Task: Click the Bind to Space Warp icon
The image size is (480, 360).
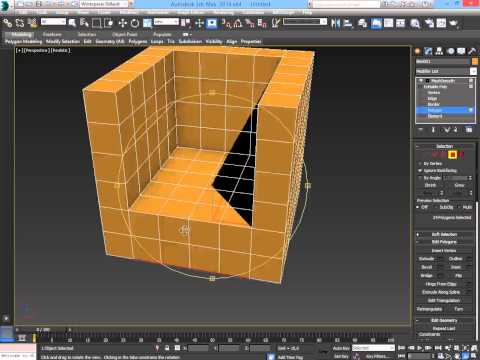Action: (32, 23)
